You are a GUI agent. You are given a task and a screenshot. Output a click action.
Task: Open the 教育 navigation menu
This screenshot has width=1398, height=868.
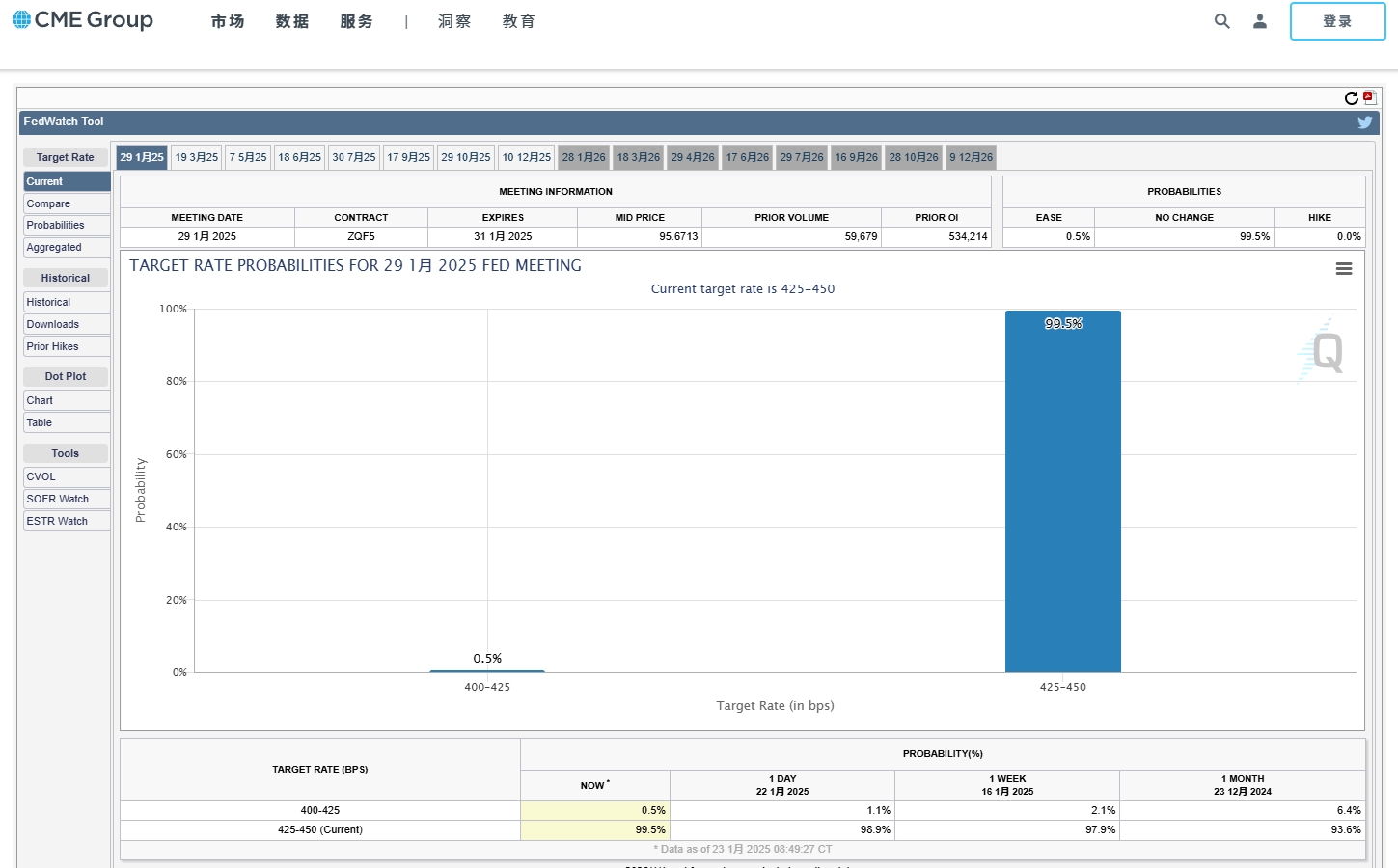[x=519, y=21]
